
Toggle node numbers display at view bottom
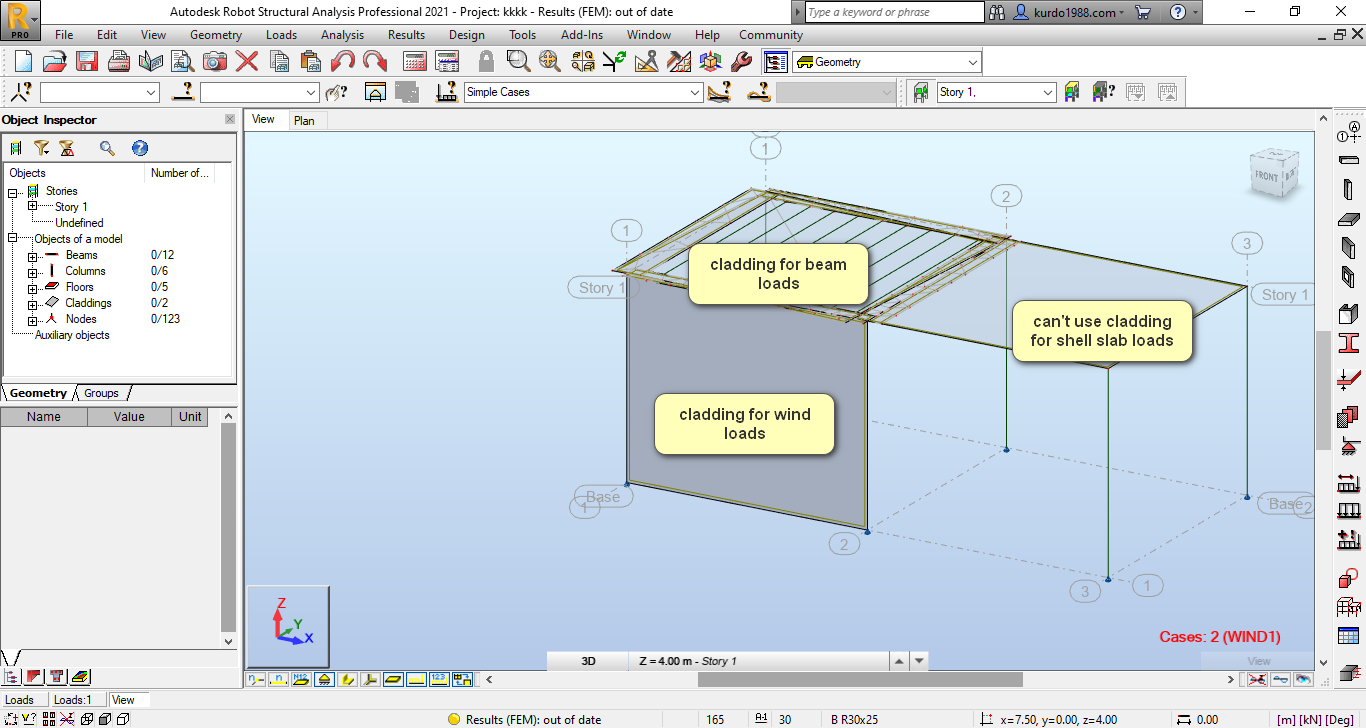(255, 680)
